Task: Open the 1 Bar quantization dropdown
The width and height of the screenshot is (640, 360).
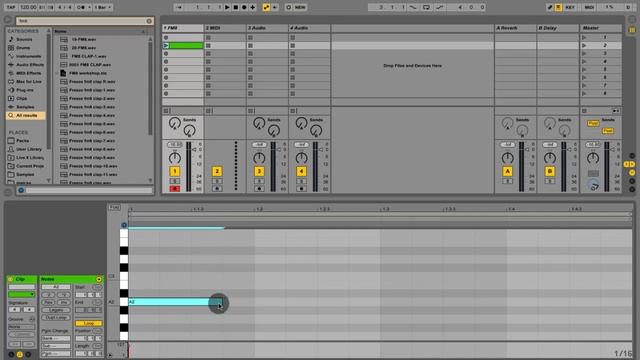Action: click(x=103, y=7)
